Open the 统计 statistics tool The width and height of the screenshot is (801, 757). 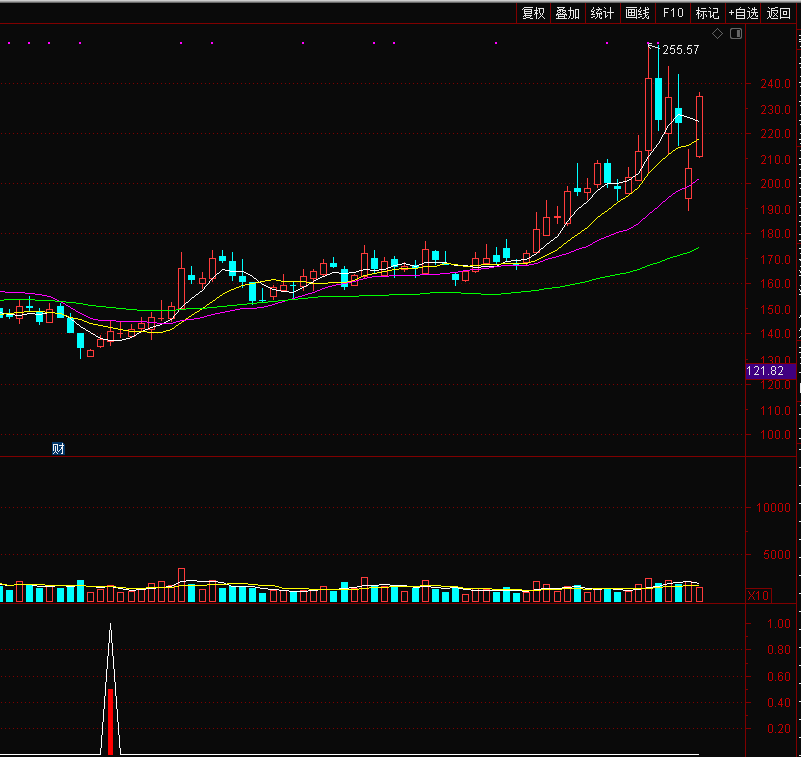[602, 13]
